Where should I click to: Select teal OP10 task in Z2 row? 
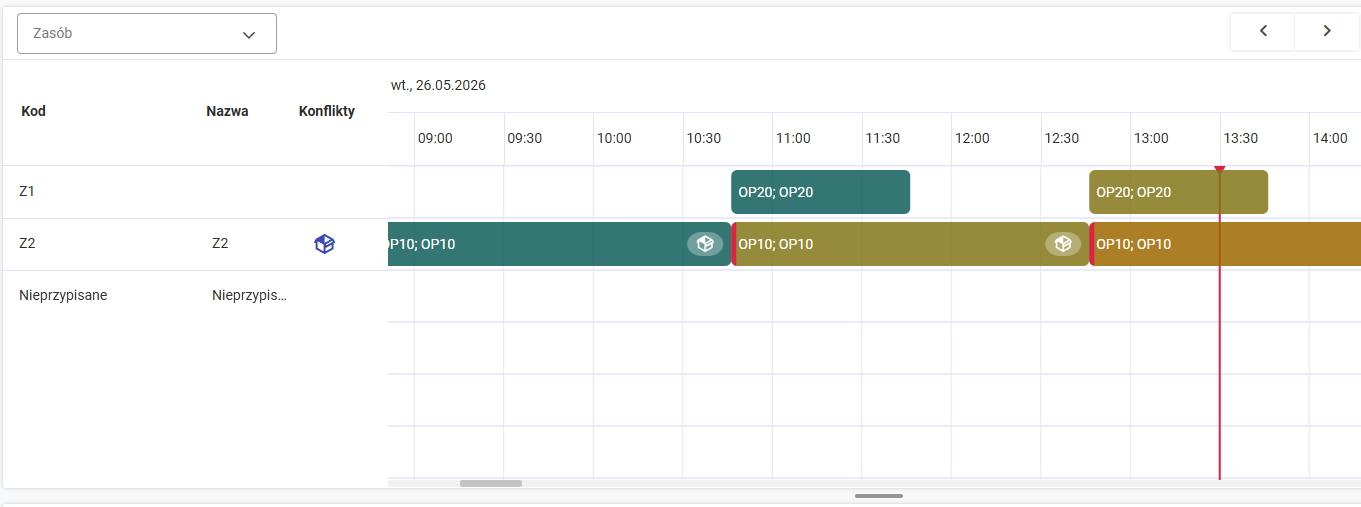point(559,244)
